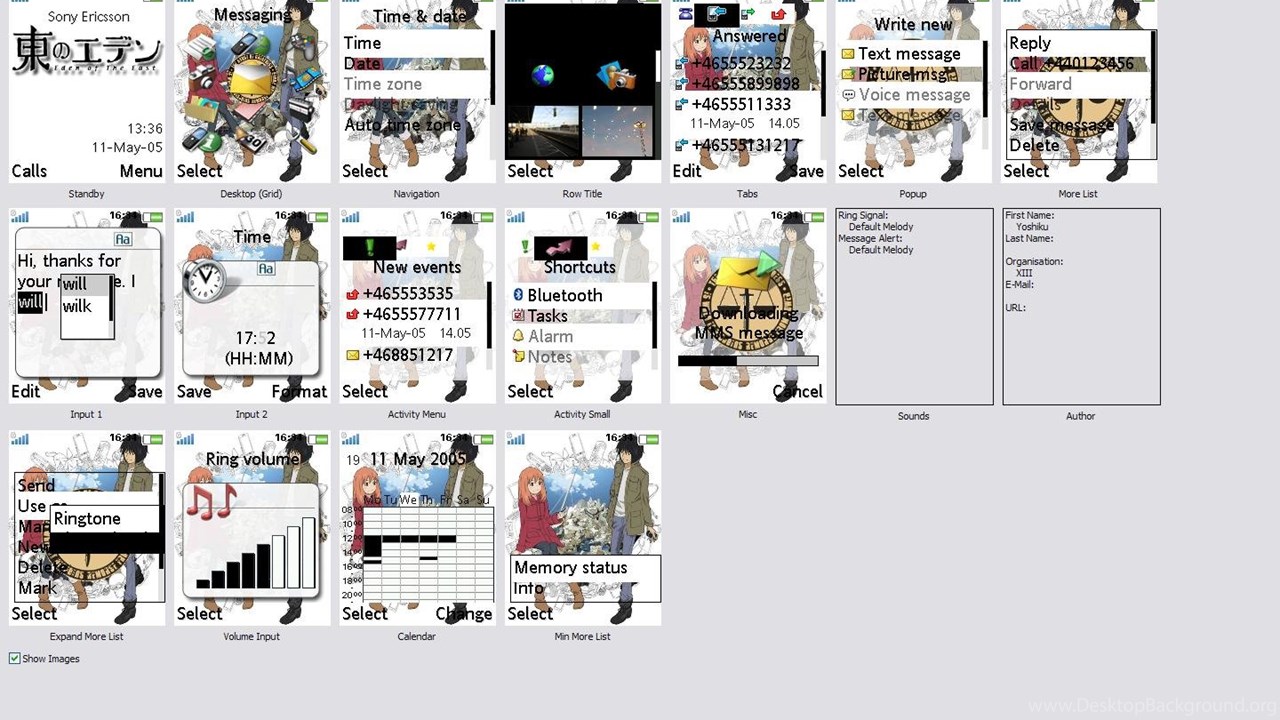Choose 'Forward' in the More List menu
1280x720 pixels.
(1040, 84)
